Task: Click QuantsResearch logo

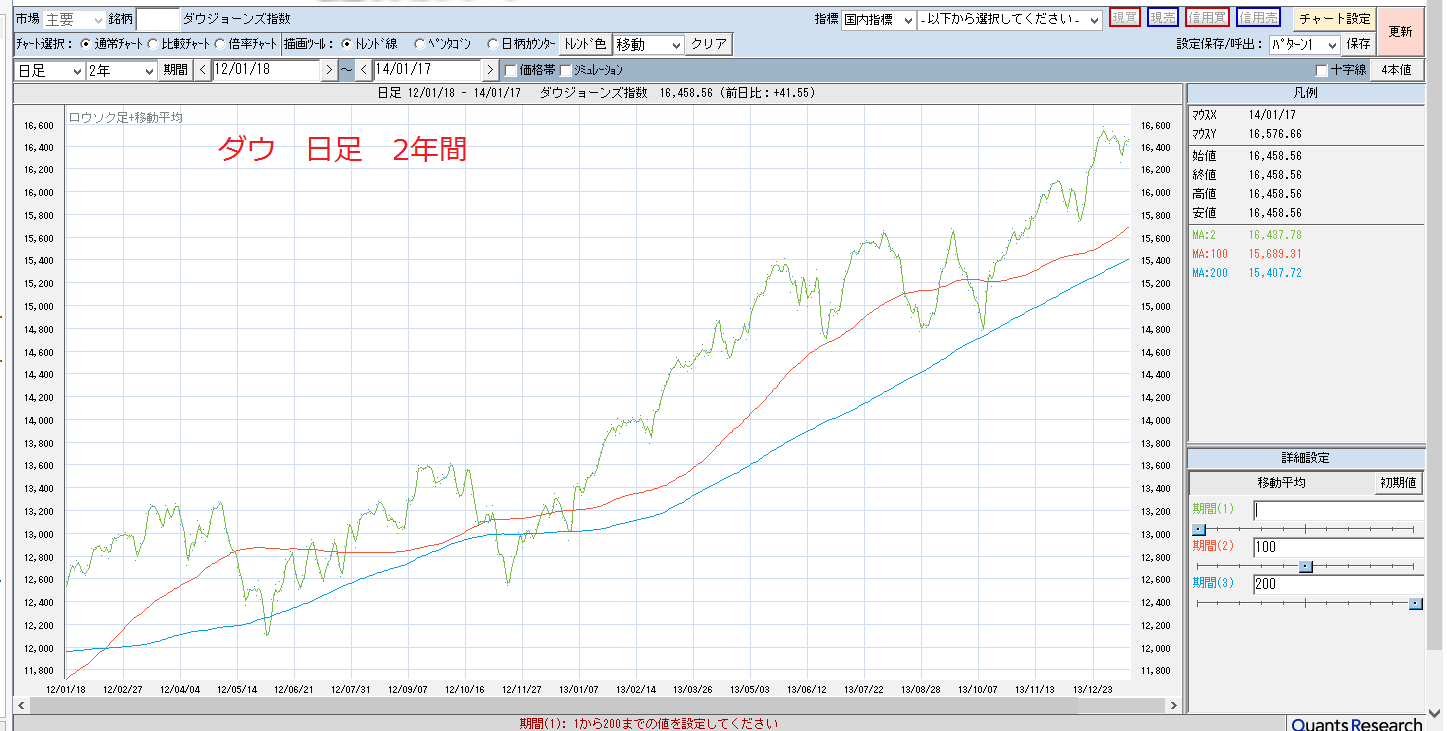Action: click(x=1356, y=724)
